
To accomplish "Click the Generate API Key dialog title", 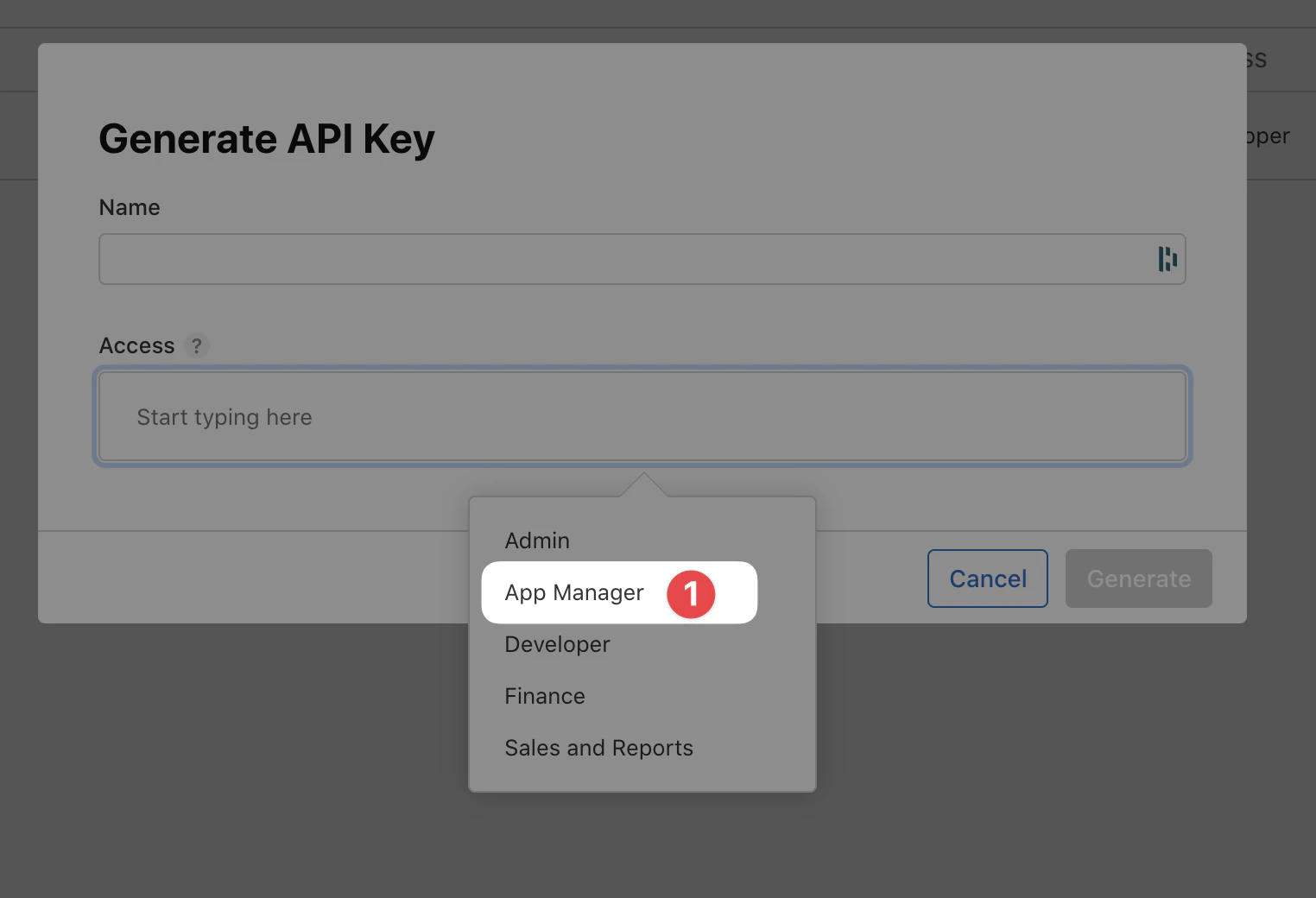I will click(x=267, y=138).
